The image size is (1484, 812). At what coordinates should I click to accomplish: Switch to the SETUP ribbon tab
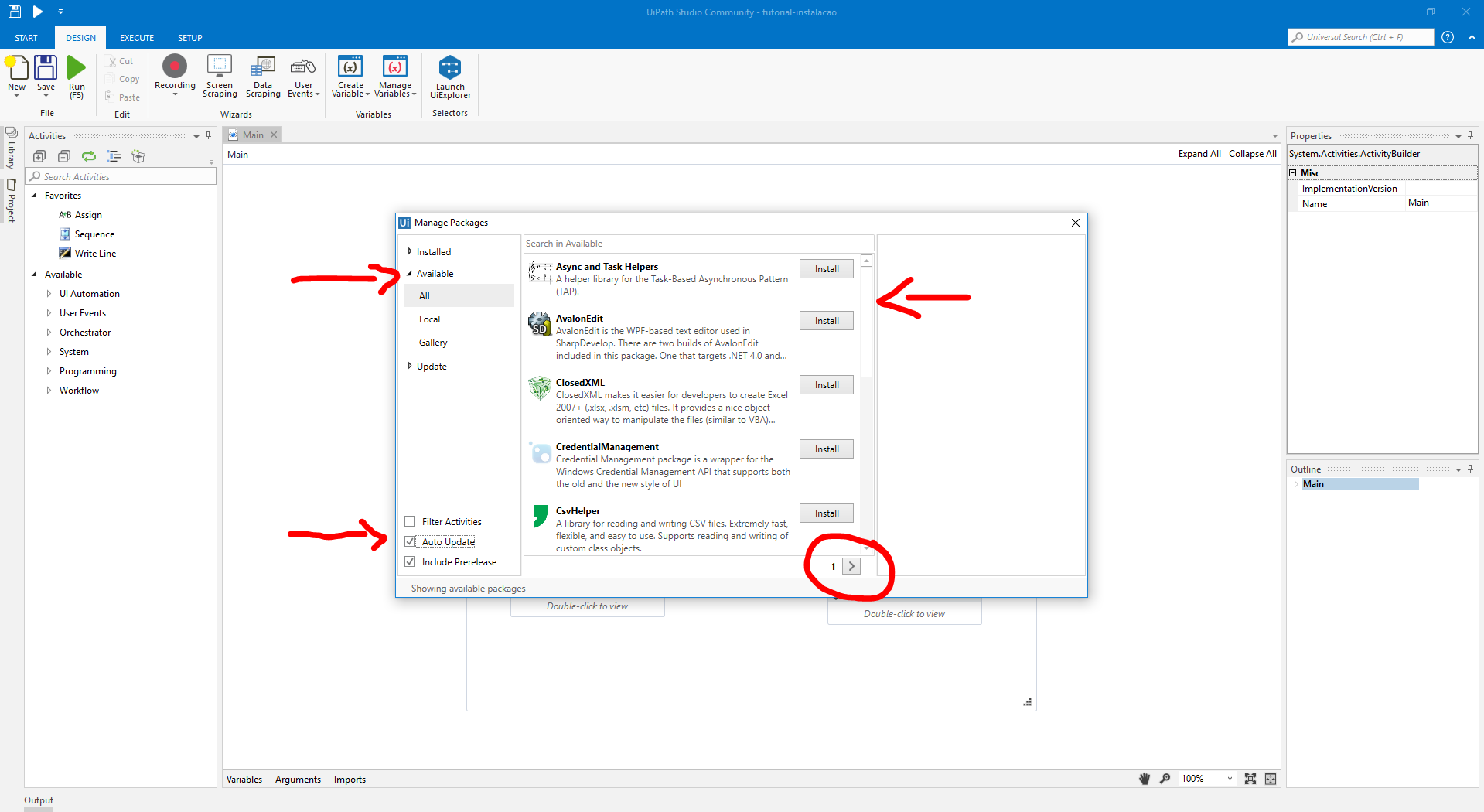(x=189, y=38)
